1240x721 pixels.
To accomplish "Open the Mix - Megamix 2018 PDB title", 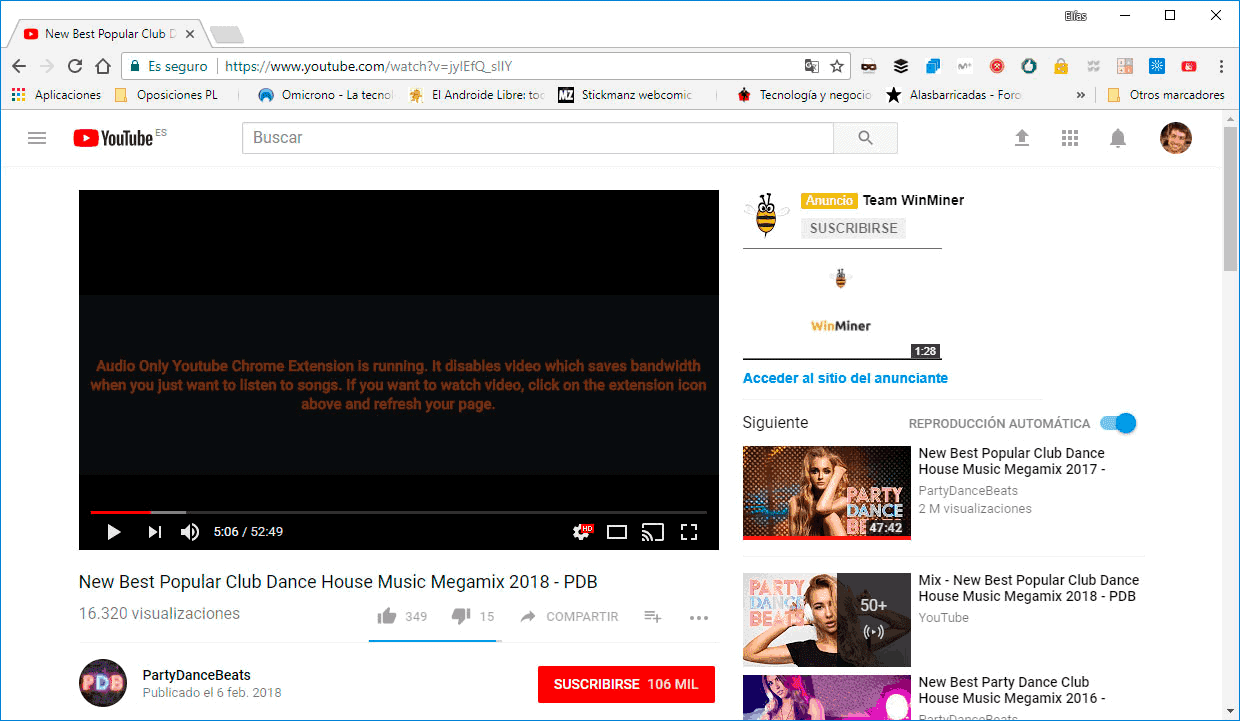I will [x=1029, y=588].
